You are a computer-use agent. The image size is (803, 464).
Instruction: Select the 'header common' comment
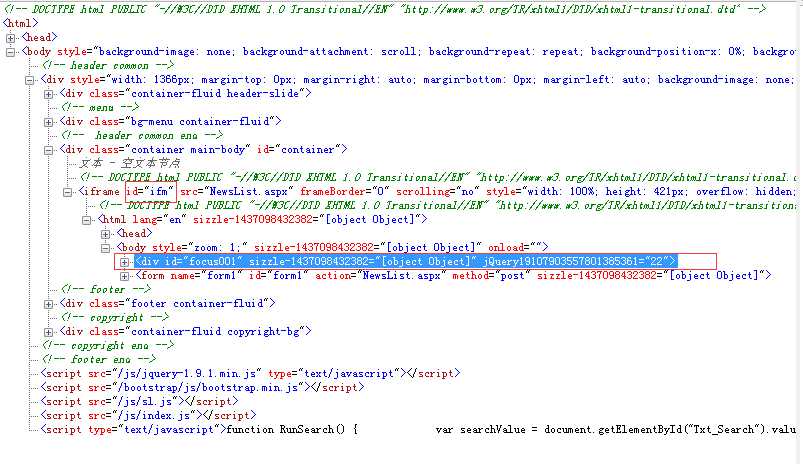[108, 66]
